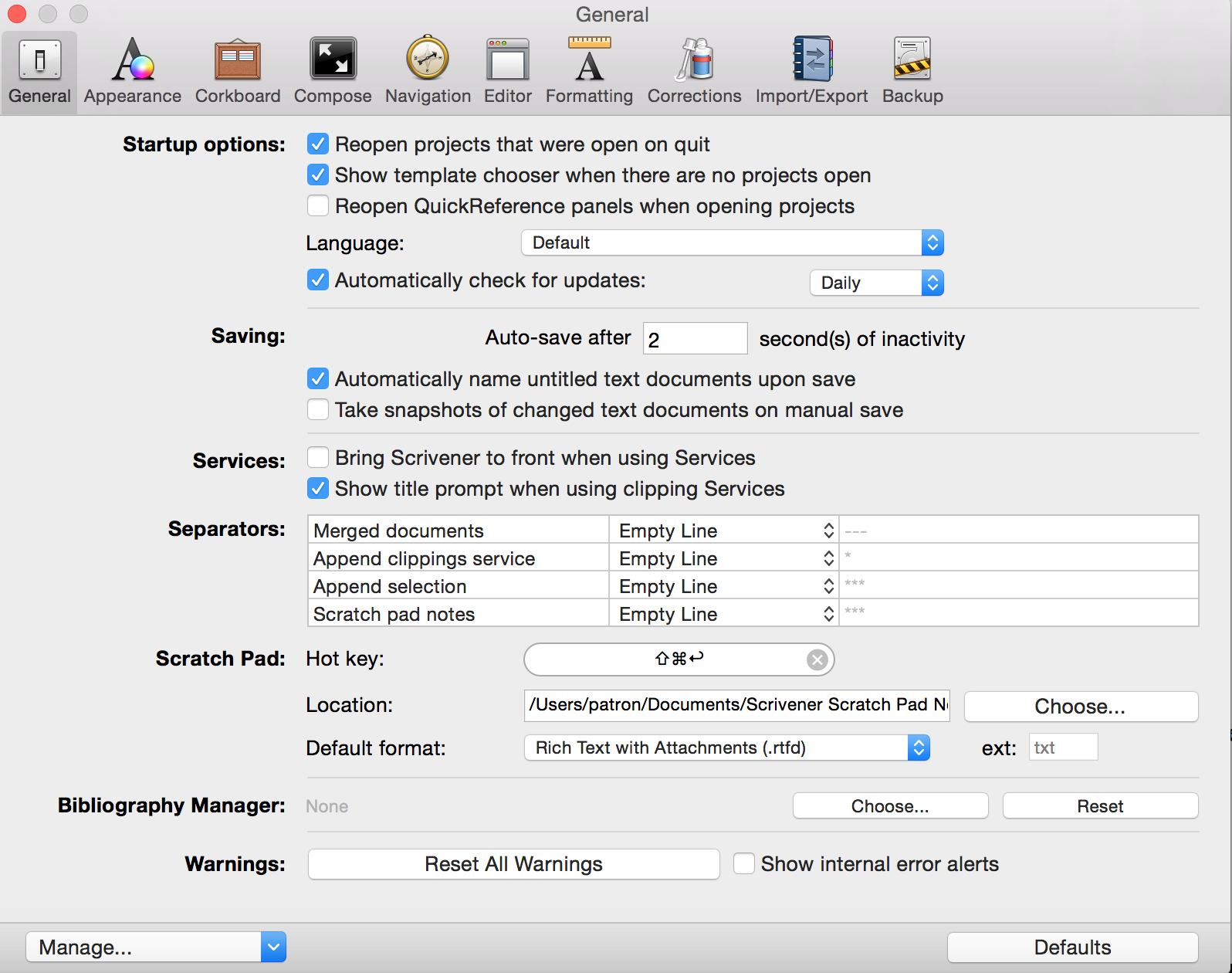Open Import/Export preferences
1232x973 pixels.
click(811, 71)
